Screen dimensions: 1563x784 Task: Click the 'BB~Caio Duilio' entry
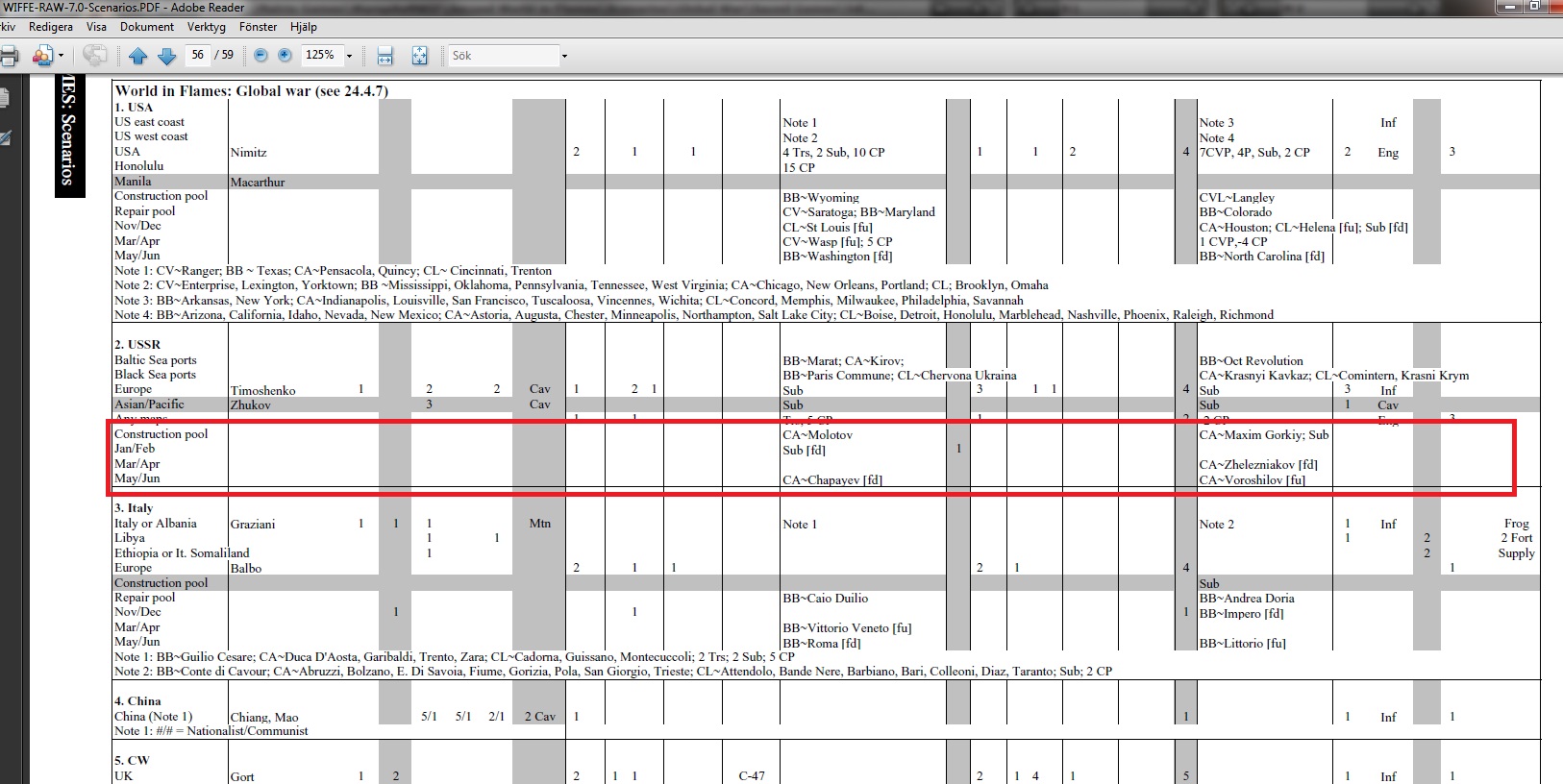[x=825, y=598]
